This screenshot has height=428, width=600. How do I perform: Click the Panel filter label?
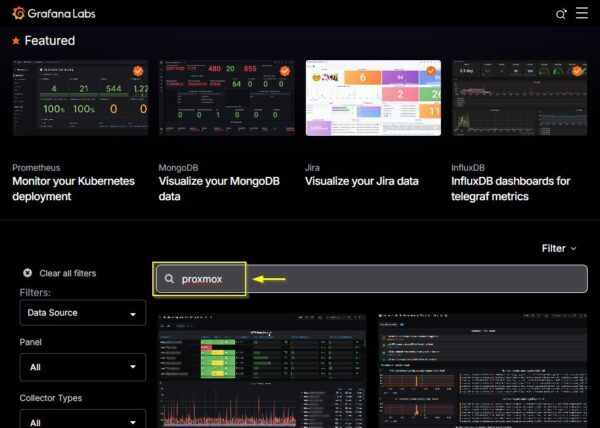point(31,342)
